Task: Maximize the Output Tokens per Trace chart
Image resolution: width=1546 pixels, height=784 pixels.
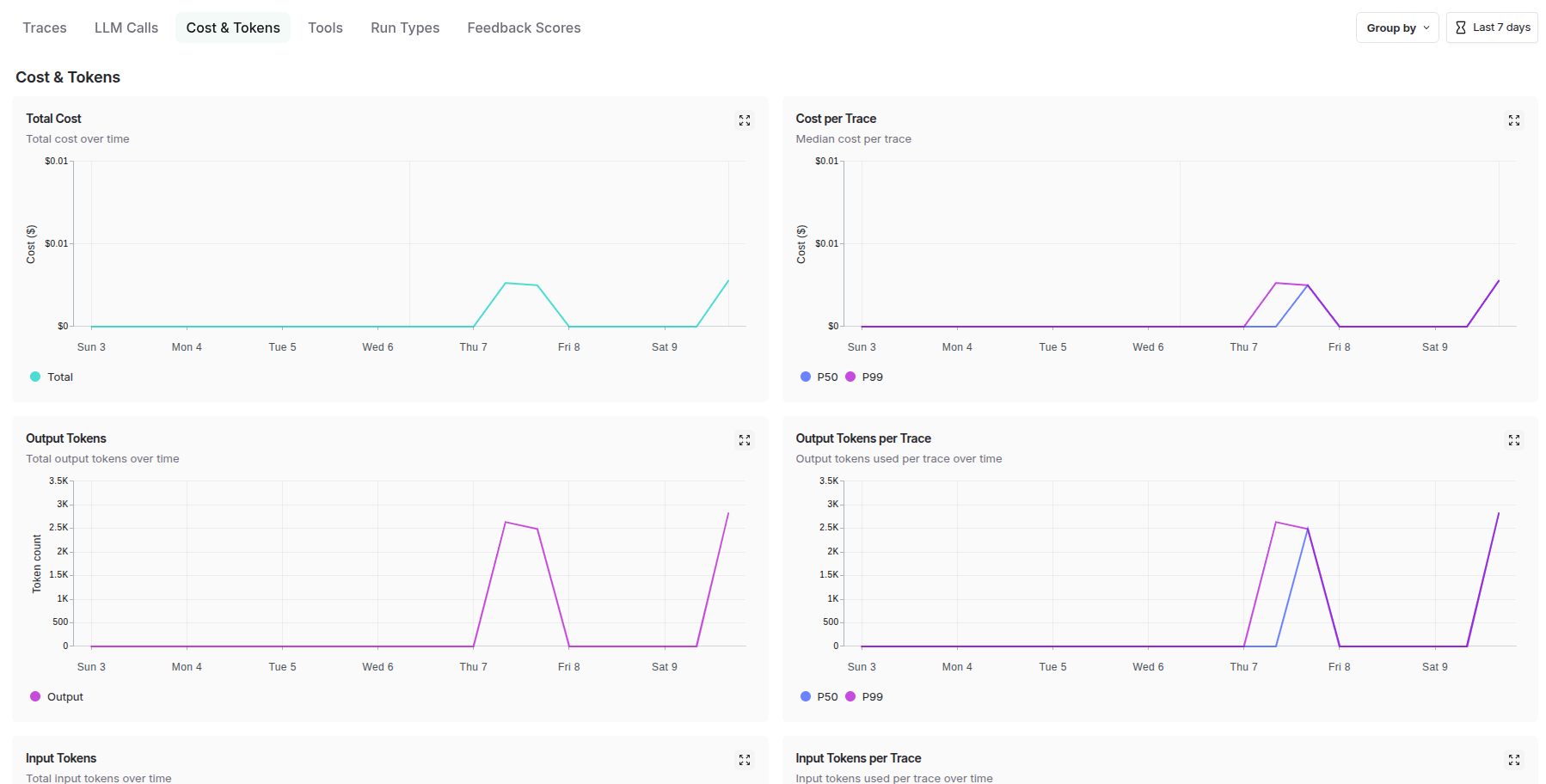Action: (x=1514, y=440)
